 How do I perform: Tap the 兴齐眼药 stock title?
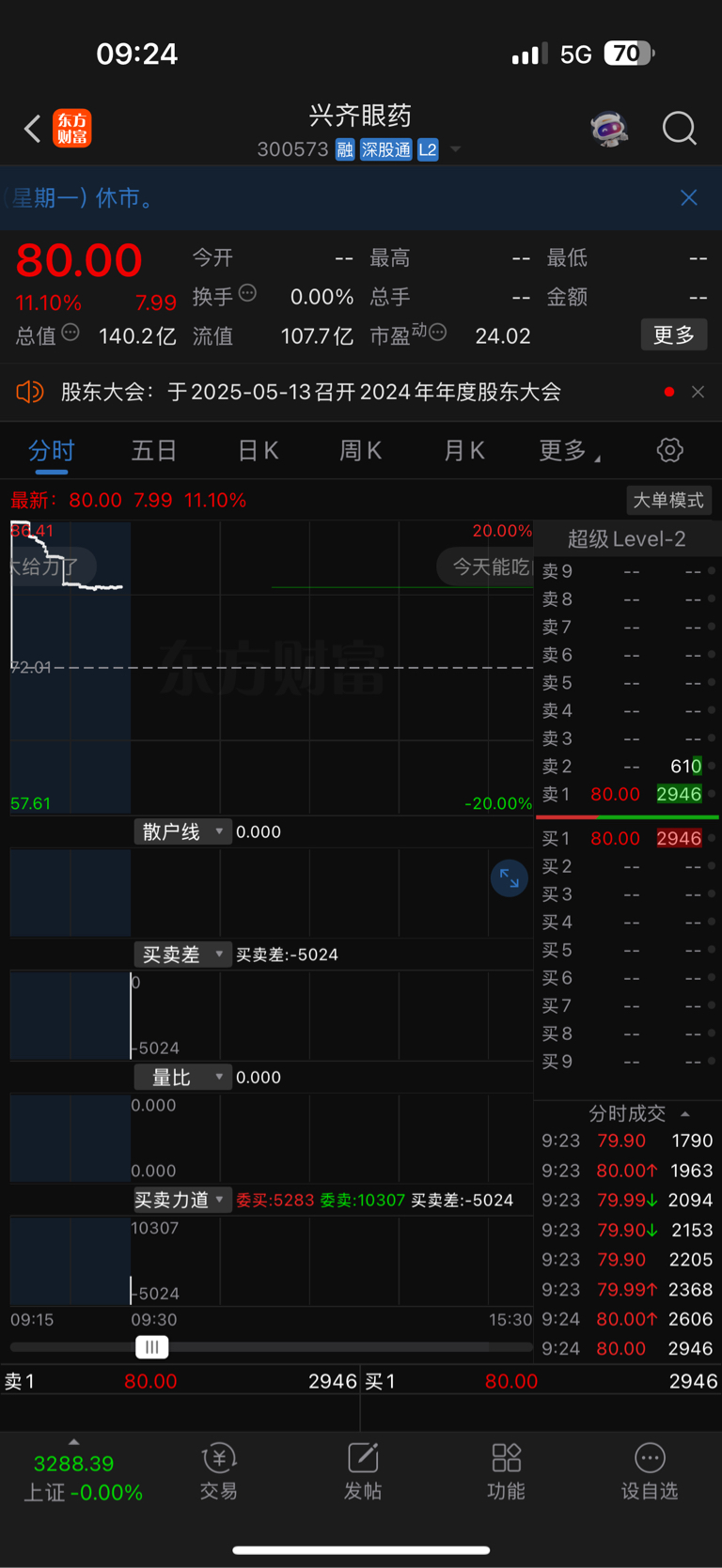[x=361, y=116]
